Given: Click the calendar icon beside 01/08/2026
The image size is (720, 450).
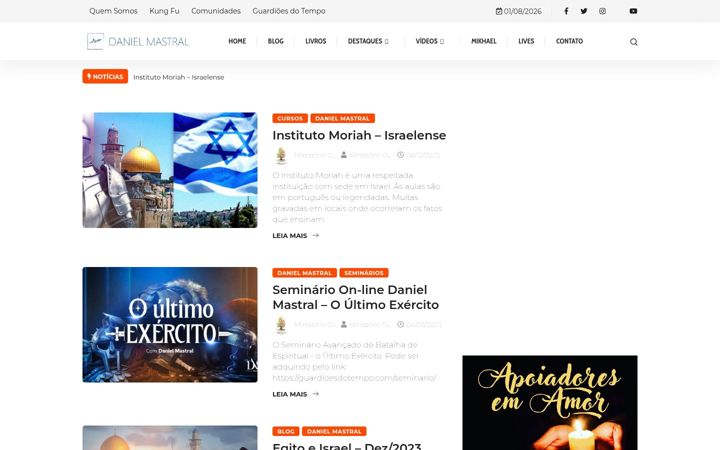Looking at the screenshot, I should (x=499, y=11).
